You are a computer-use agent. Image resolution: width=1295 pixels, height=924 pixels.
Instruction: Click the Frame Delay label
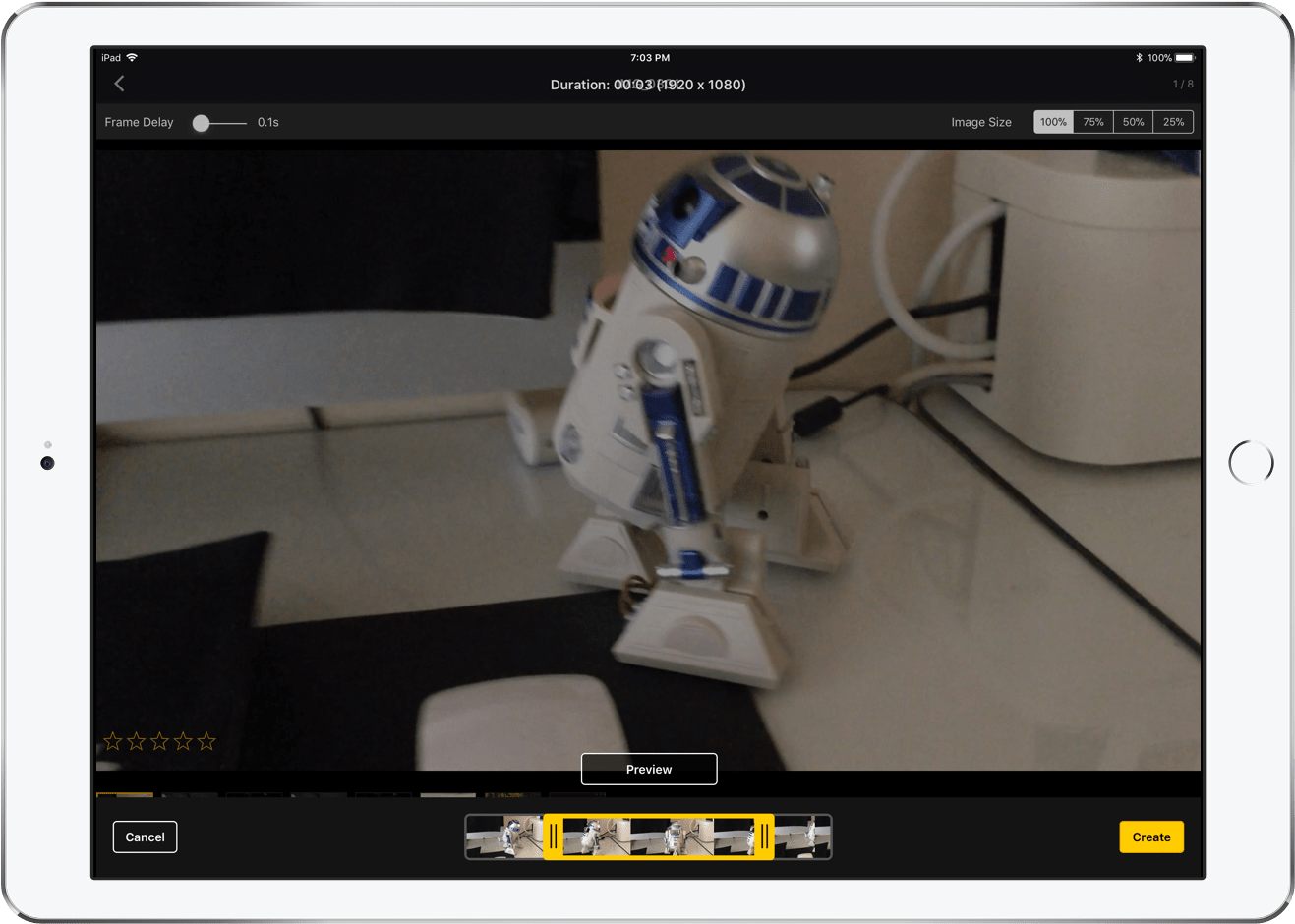pos(139,123)
